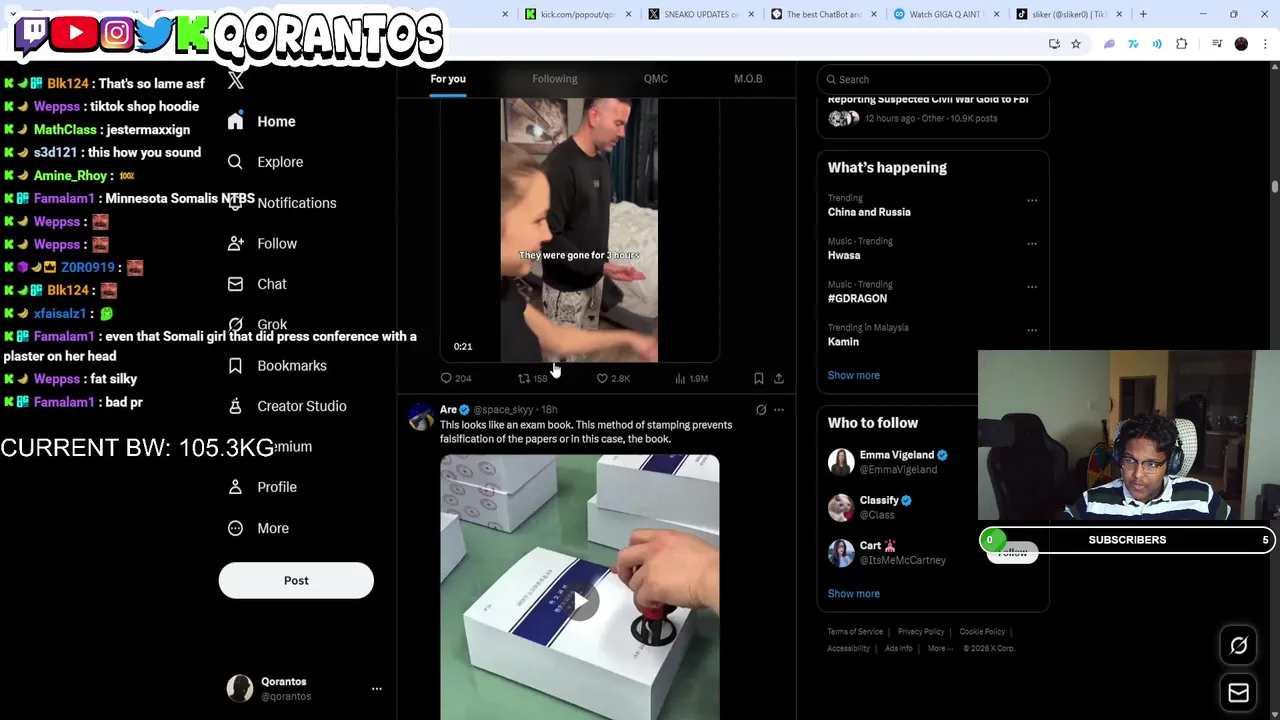Click Grok icon on Are's post
The height and width of the screenshot is (720, 1280).
pyautogui.click(x=761, y=410)
